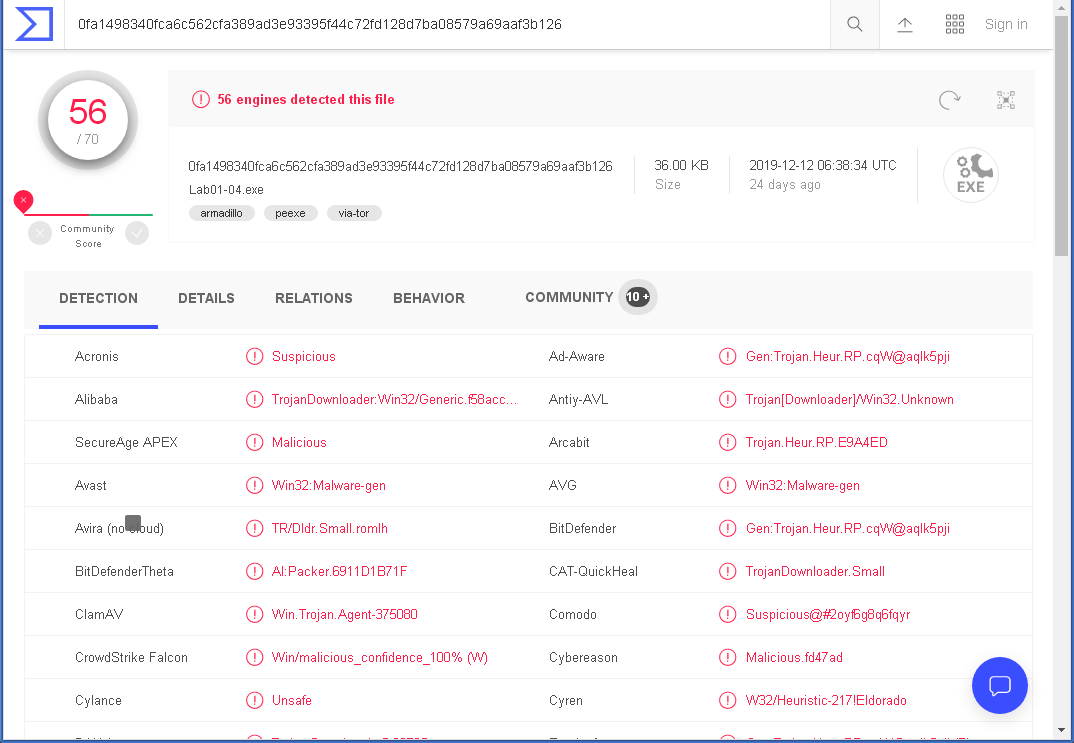This screenshot has width=1074, height=743.
Task: Click the CrowdStrike Falcon alert icon
Action: click(254, 658)
